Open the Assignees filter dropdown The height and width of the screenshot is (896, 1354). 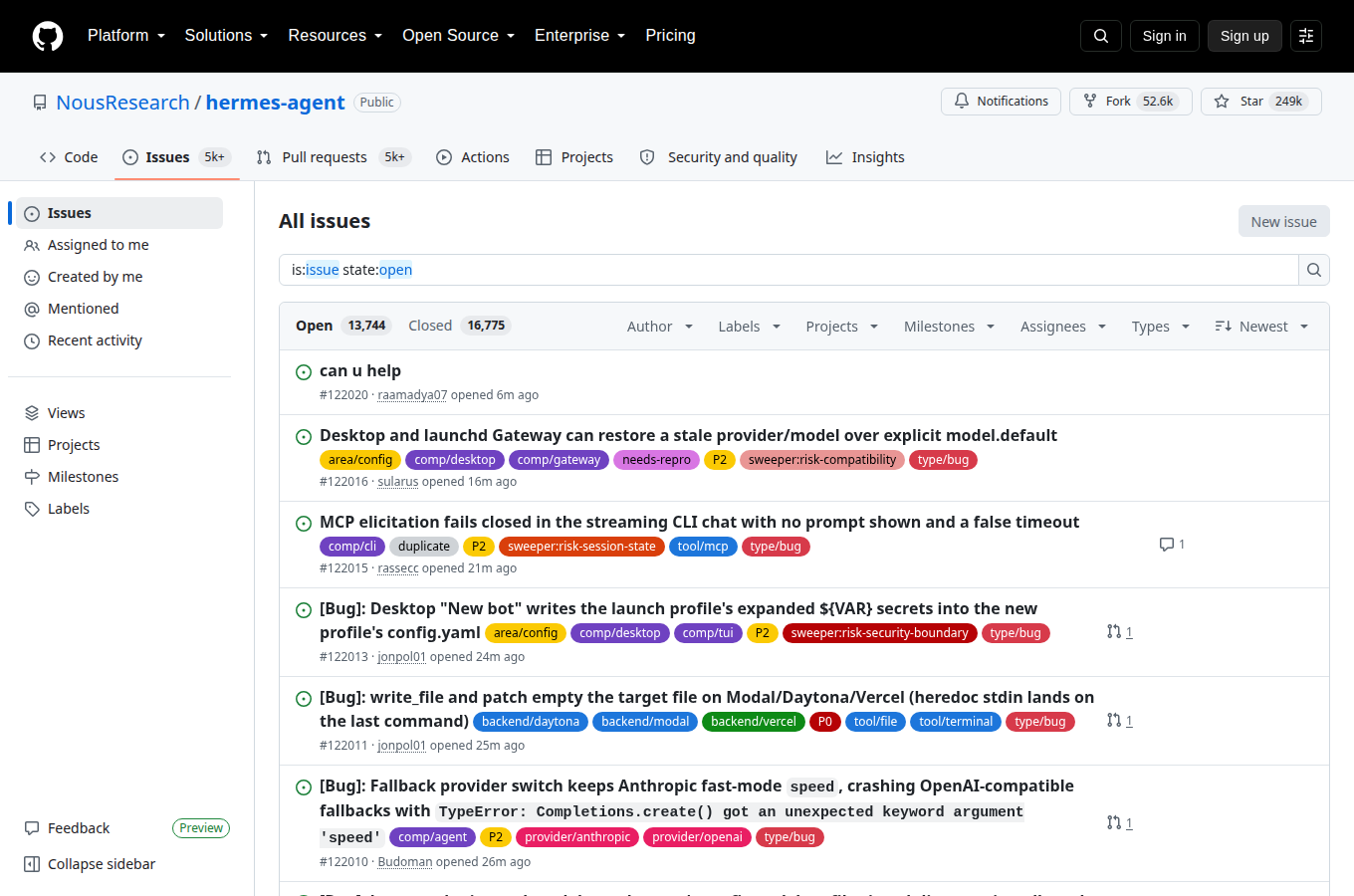point(1063,327)
